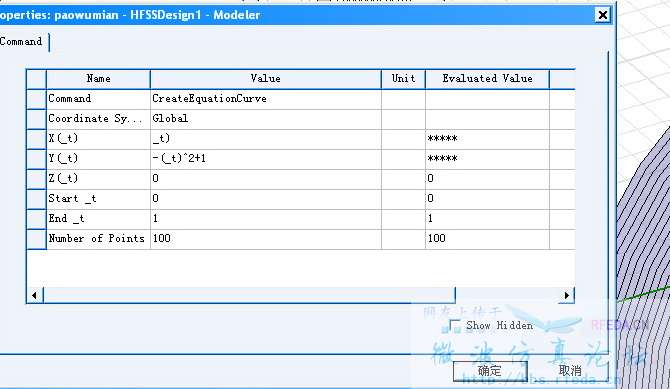Image resolution: width=670 pixels, height=389 pixels.
Task: Click the Y(_t) name cell
Action: click(x=98, y=159)
